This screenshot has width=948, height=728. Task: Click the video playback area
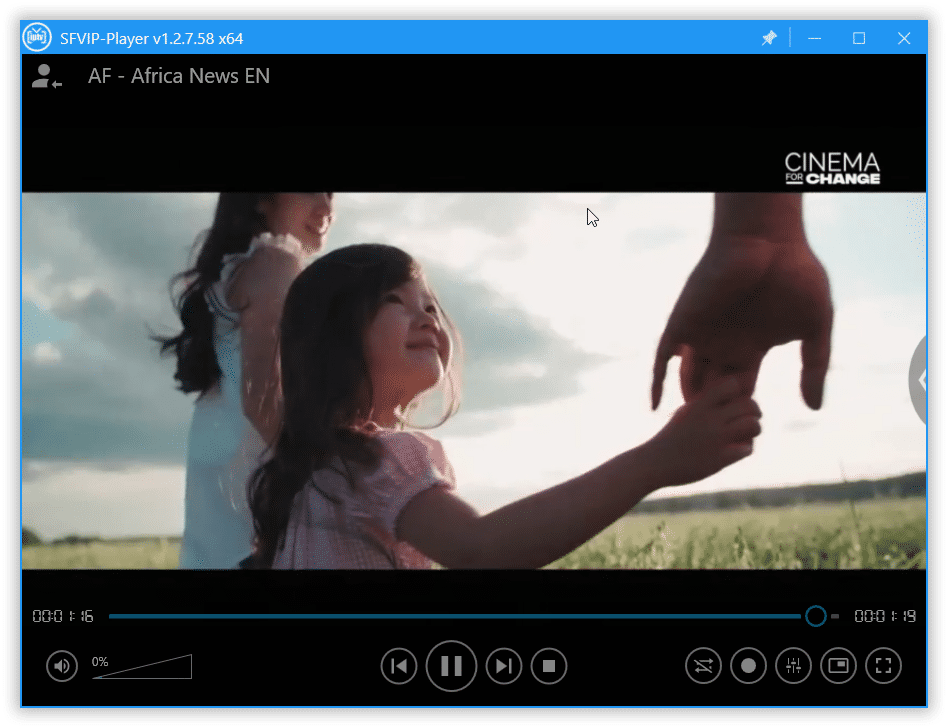click(474, 380)
